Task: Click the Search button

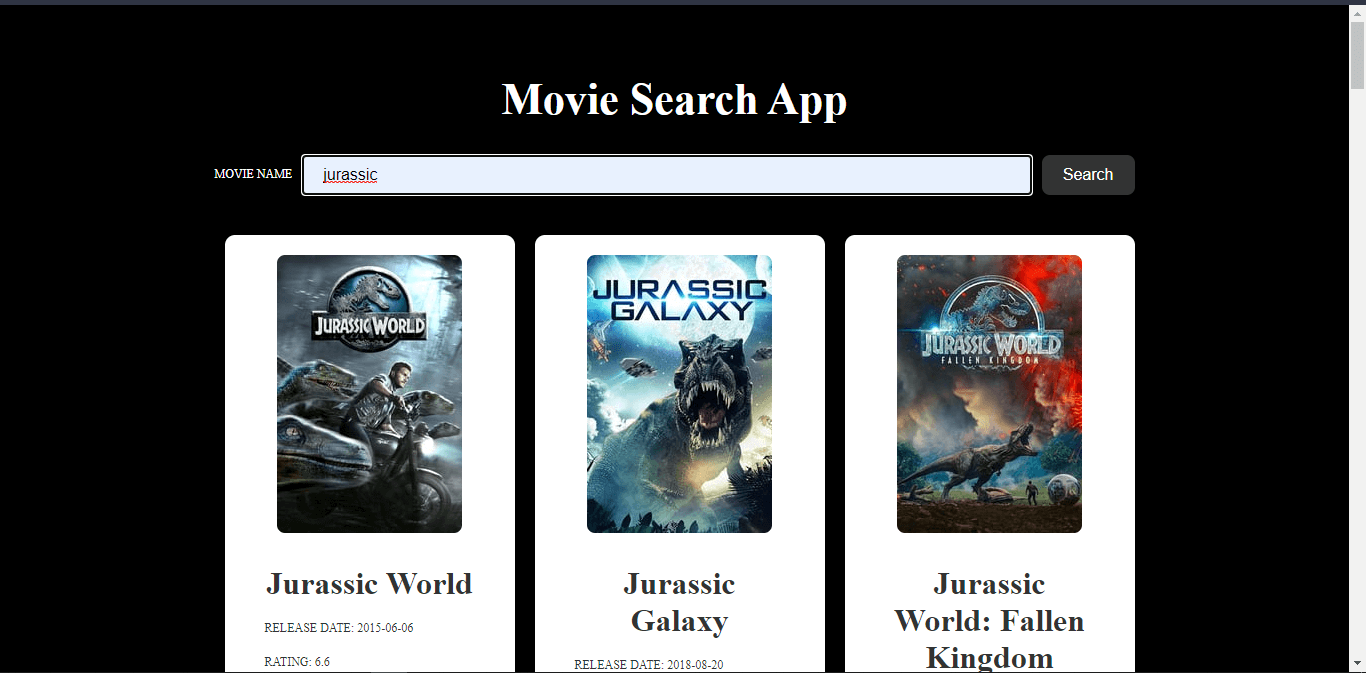Action: coord(1088,175)
